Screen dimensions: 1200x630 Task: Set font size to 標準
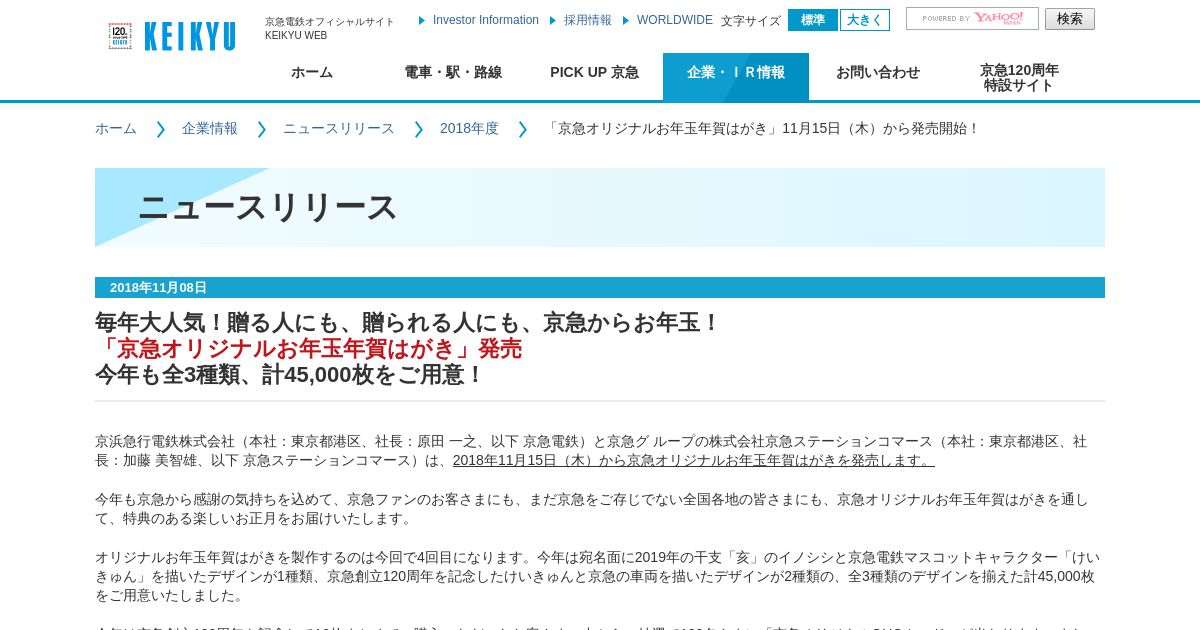(813, 20)
